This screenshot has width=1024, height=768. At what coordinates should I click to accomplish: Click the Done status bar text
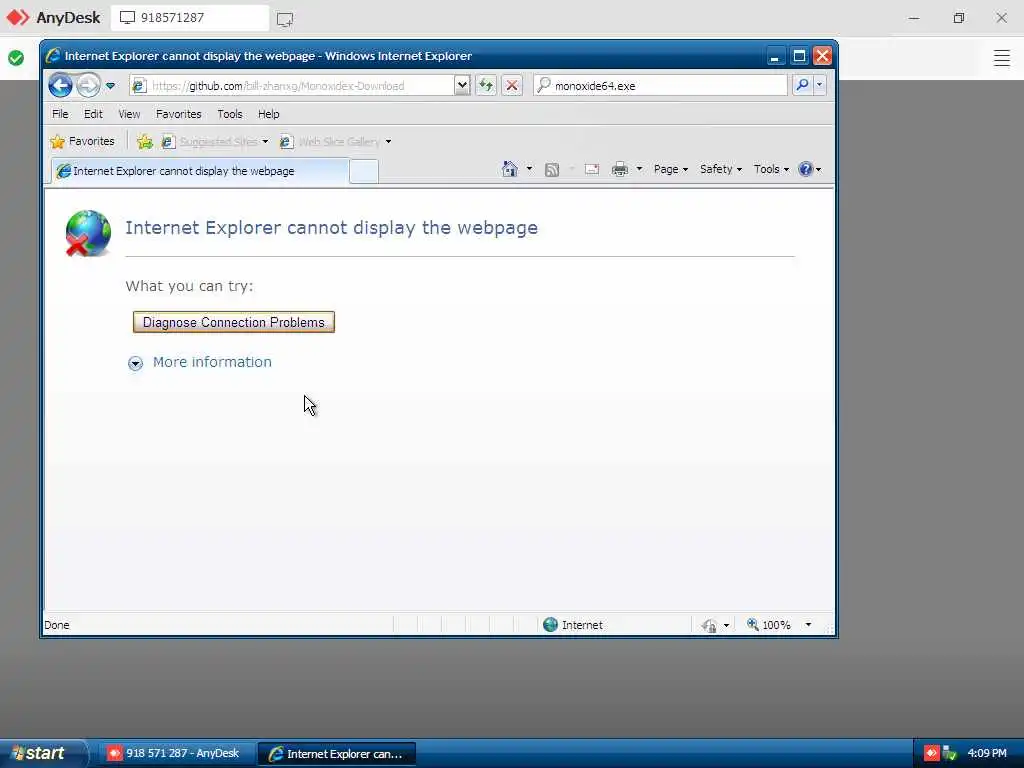coord(57,625)
